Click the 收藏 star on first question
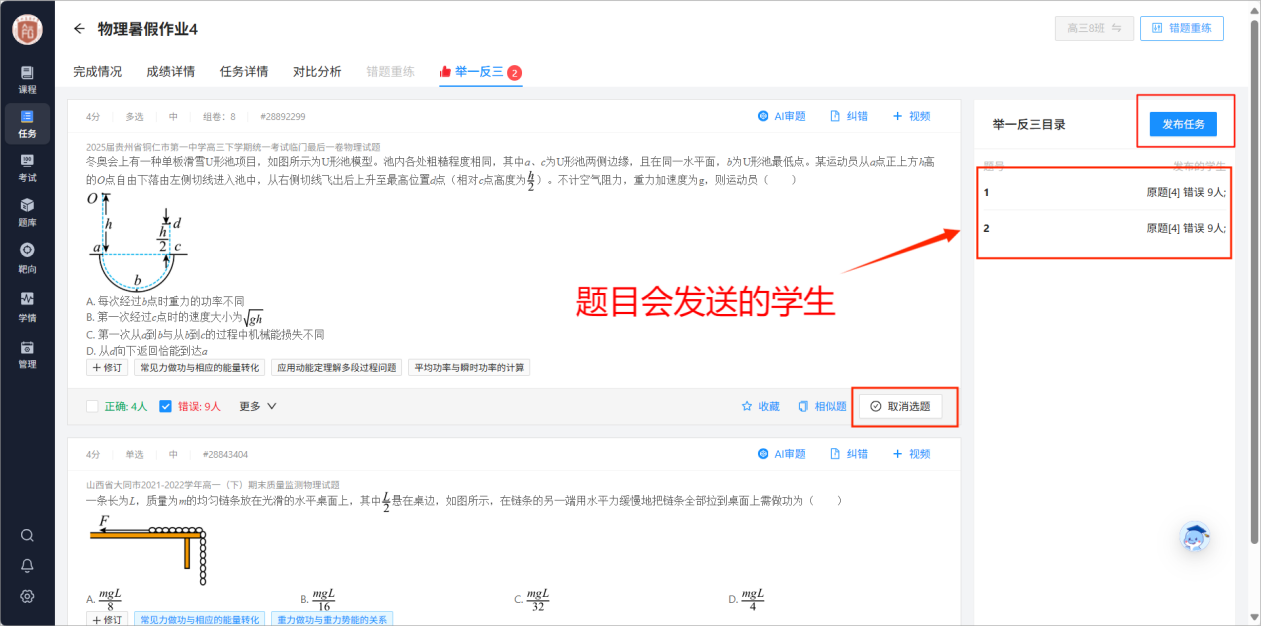 760,406
